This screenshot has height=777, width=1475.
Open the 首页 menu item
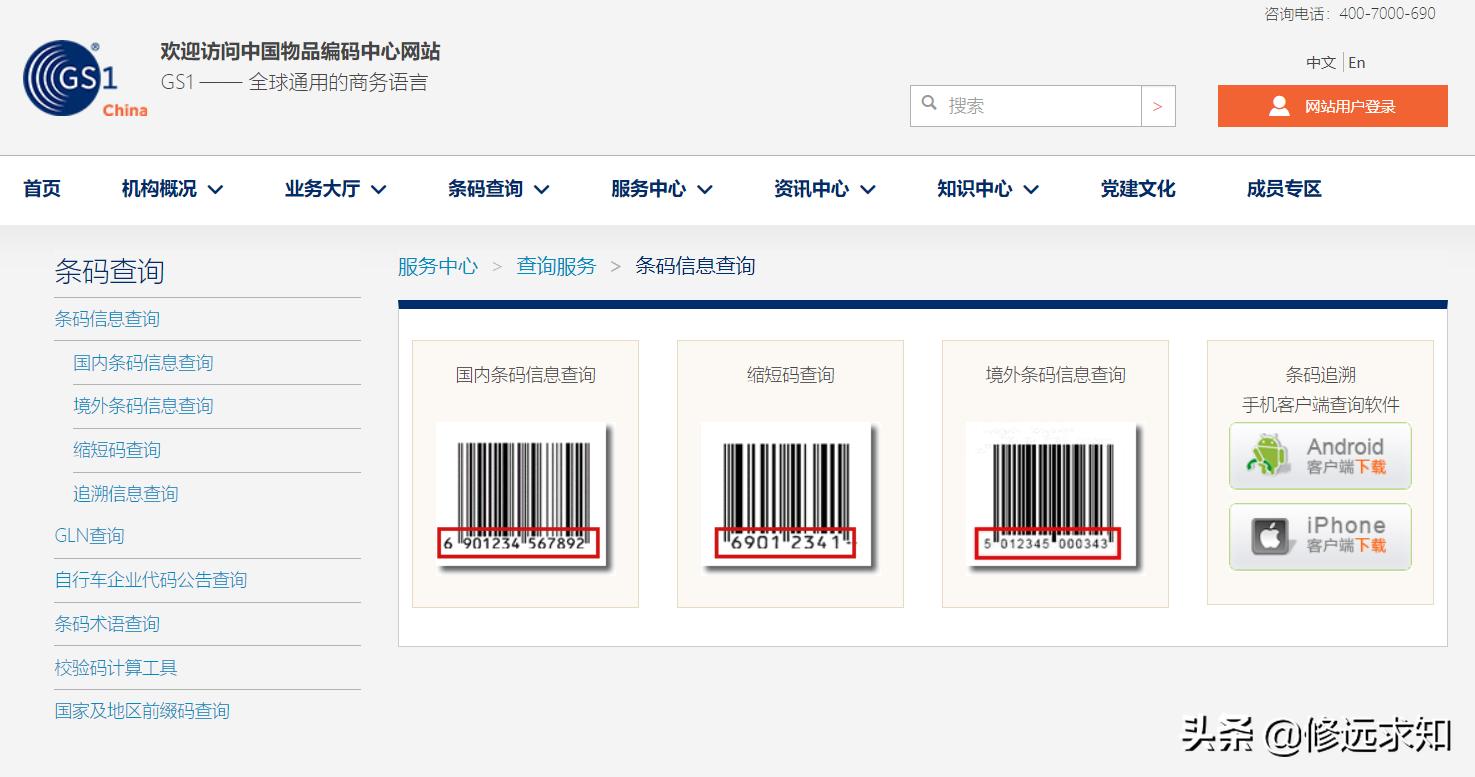click(x=42, y=188)
